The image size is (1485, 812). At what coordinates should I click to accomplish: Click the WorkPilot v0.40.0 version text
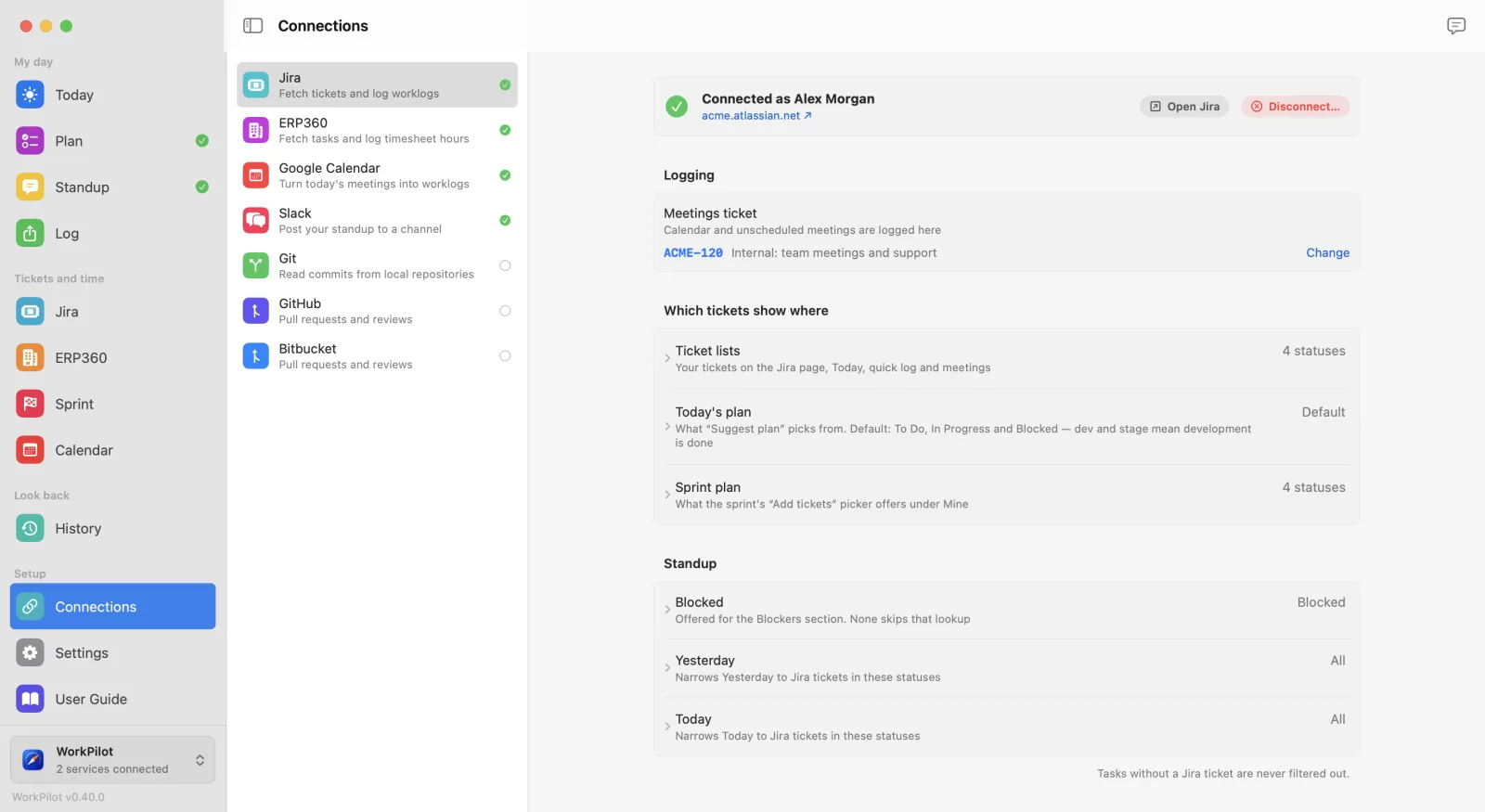point(58,797)
